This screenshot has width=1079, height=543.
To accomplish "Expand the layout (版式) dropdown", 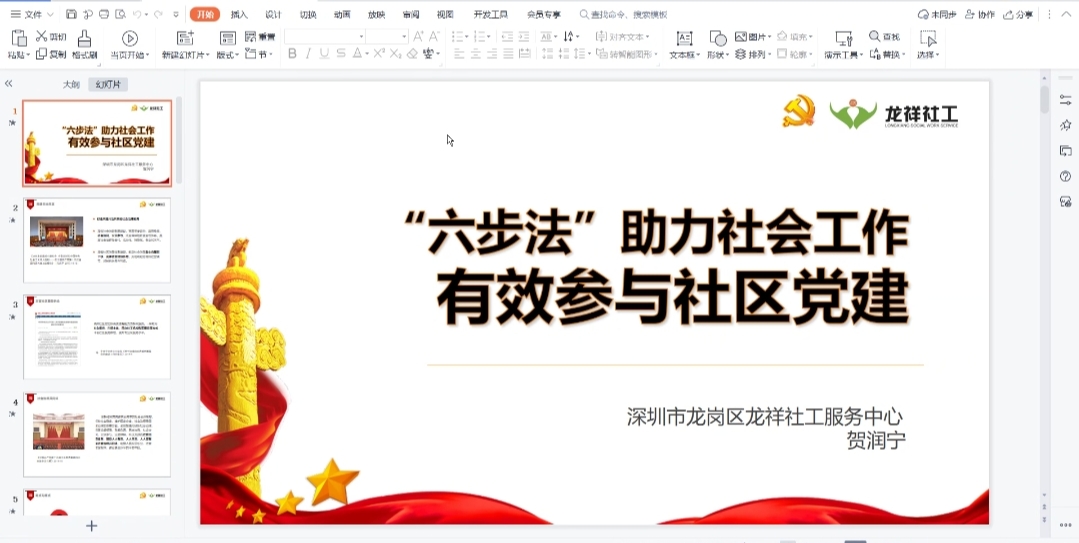I will 228,55.
